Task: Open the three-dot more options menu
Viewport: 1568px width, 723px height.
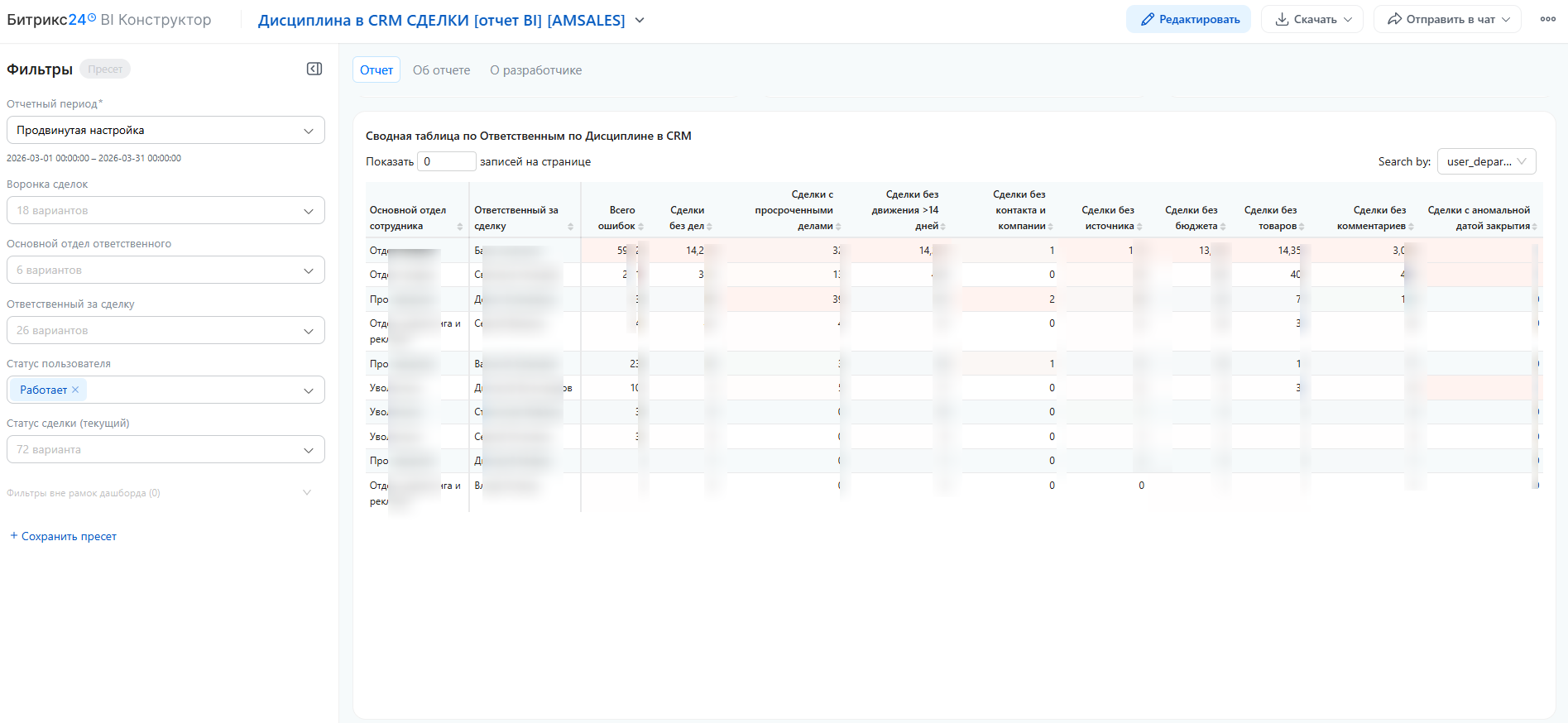Action: [1547, 19]
